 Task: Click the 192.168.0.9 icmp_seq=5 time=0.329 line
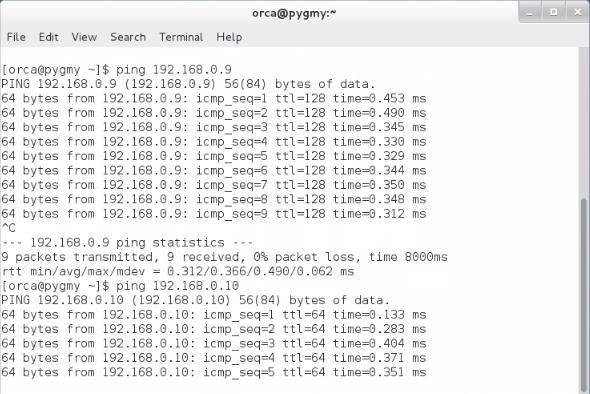pyautogui.click(x=214, y=156)
